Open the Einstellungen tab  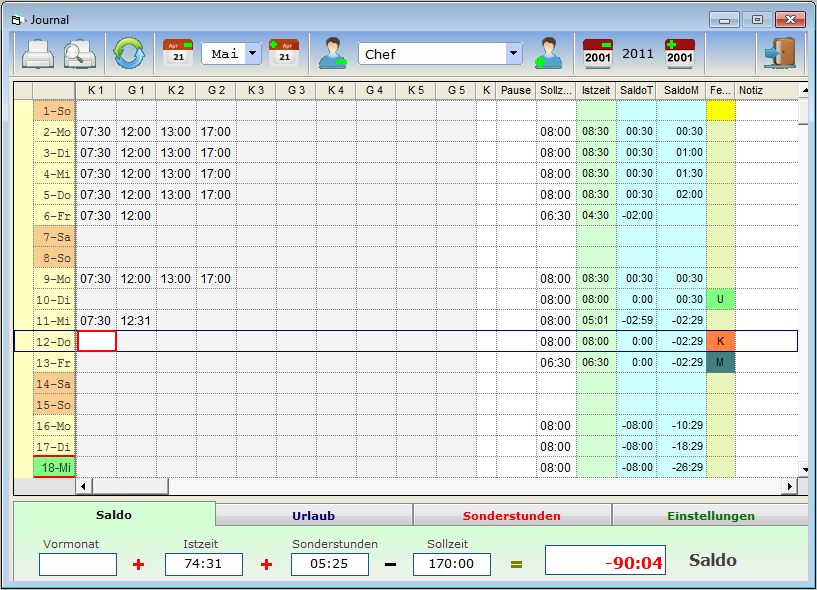coord(711,515)
